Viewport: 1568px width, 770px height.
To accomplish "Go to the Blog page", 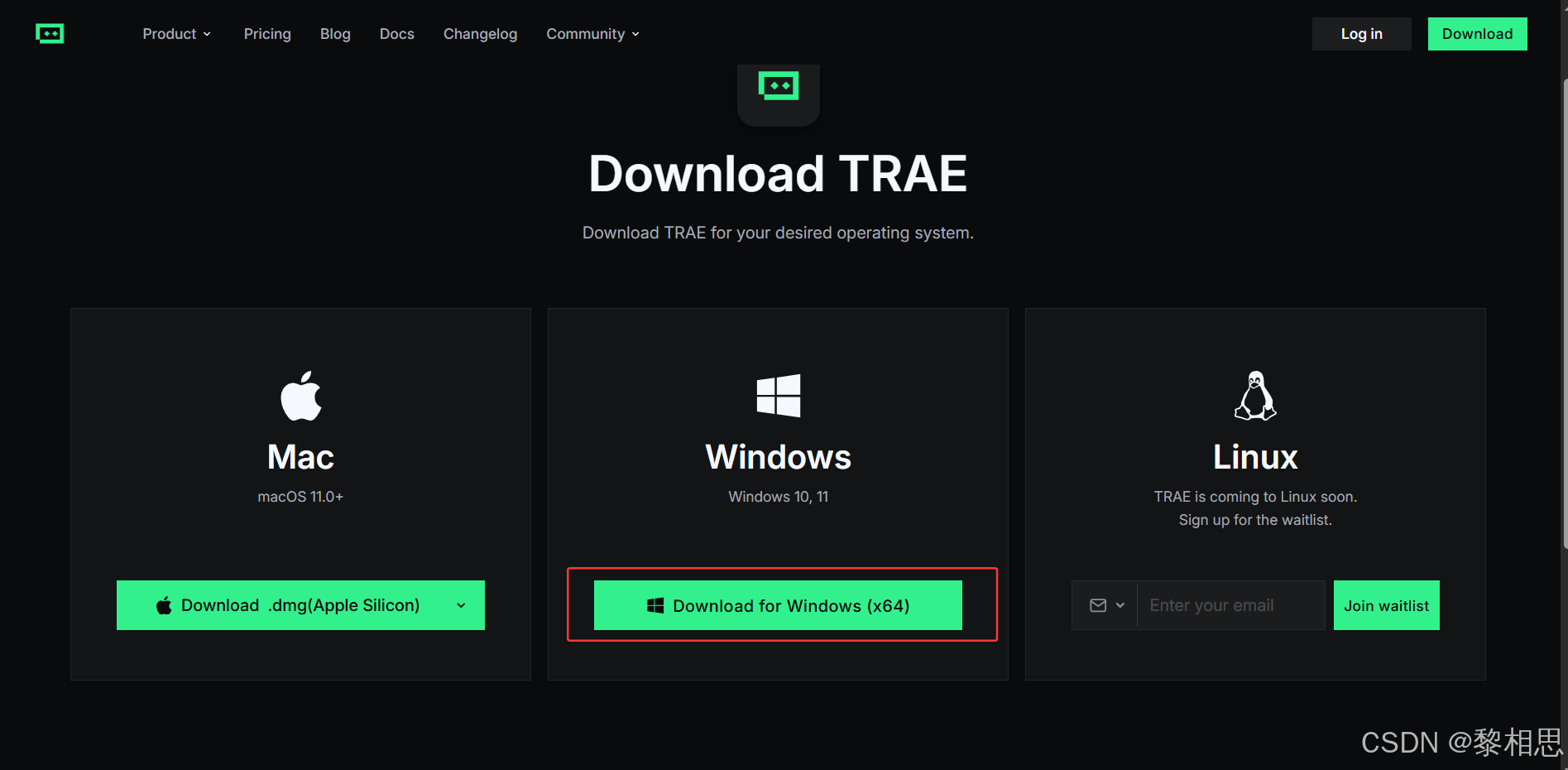I will click(x=335, y=34).
